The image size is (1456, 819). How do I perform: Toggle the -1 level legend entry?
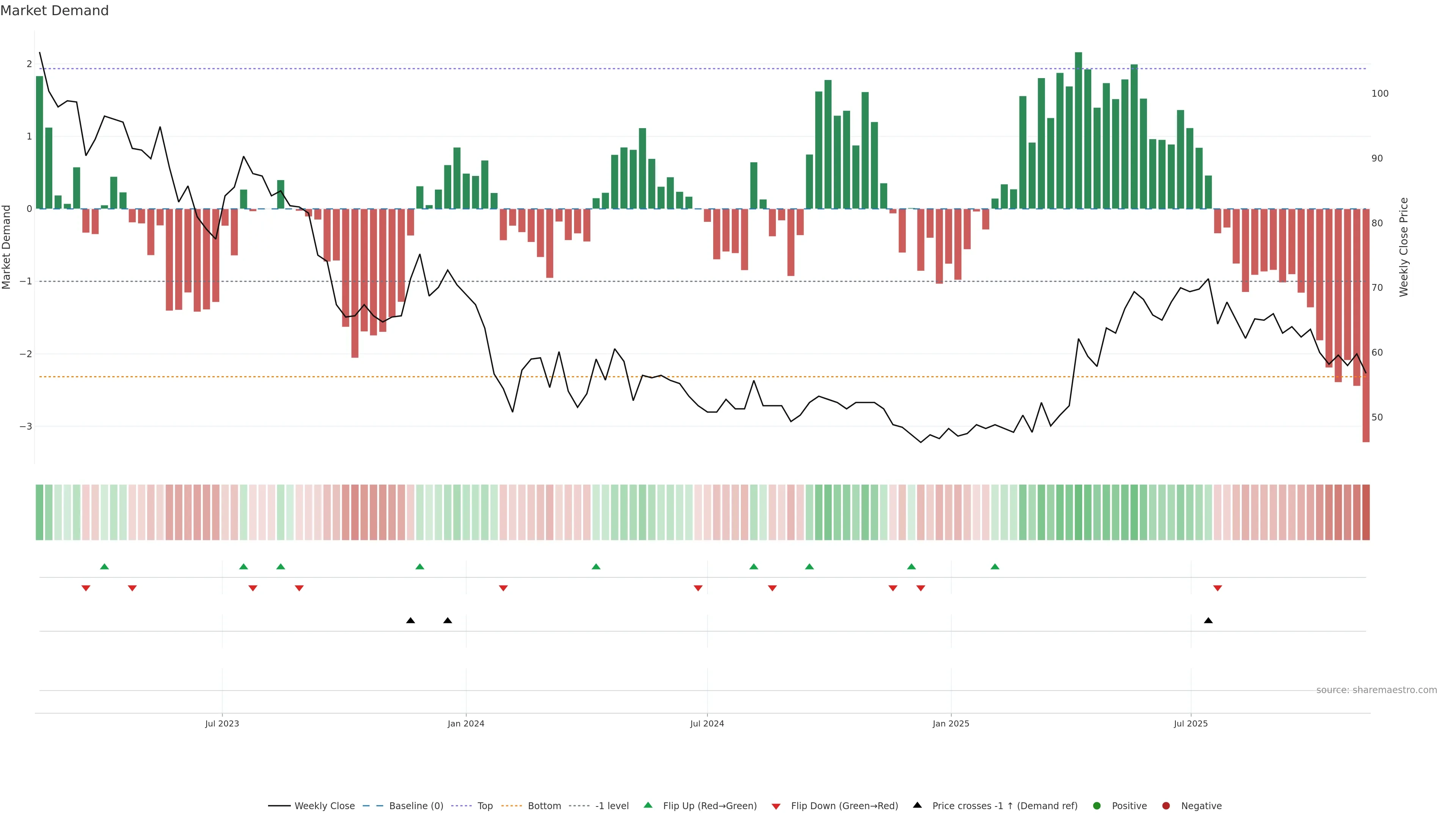click(x=612, y=806)
